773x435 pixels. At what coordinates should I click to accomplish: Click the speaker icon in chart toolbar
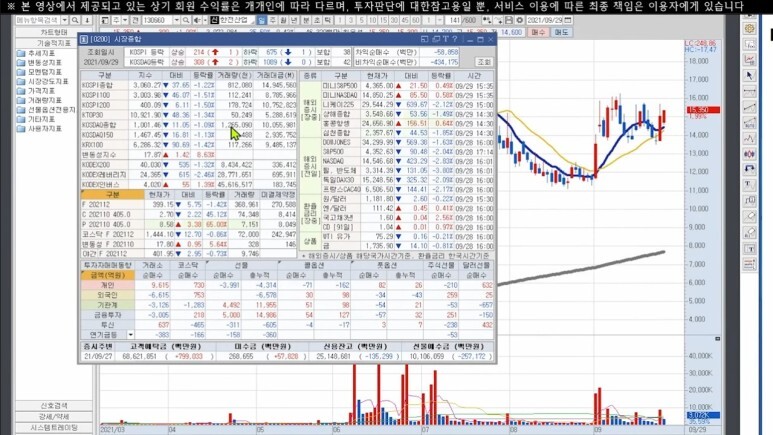point(197,20)
